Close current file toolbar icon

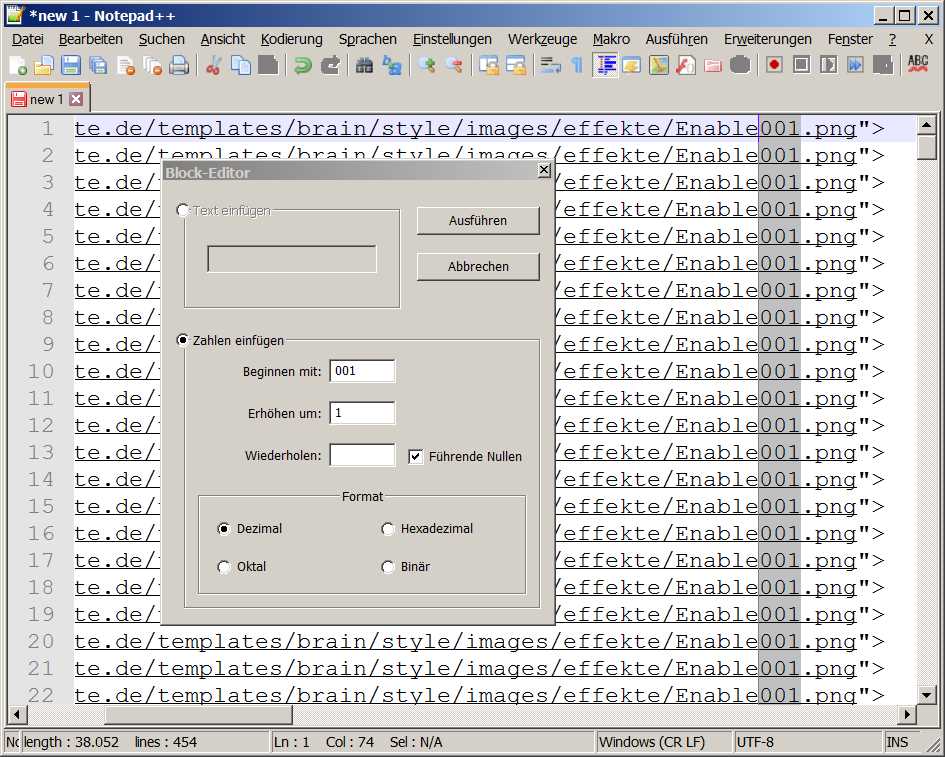[x=126, y=65]
